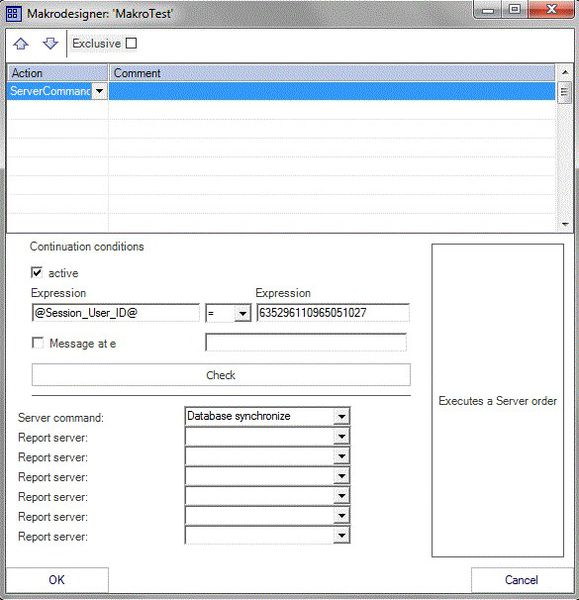Click the @Session_User_ID@ expression field
579x600 pixels.
tap(116, 313)
